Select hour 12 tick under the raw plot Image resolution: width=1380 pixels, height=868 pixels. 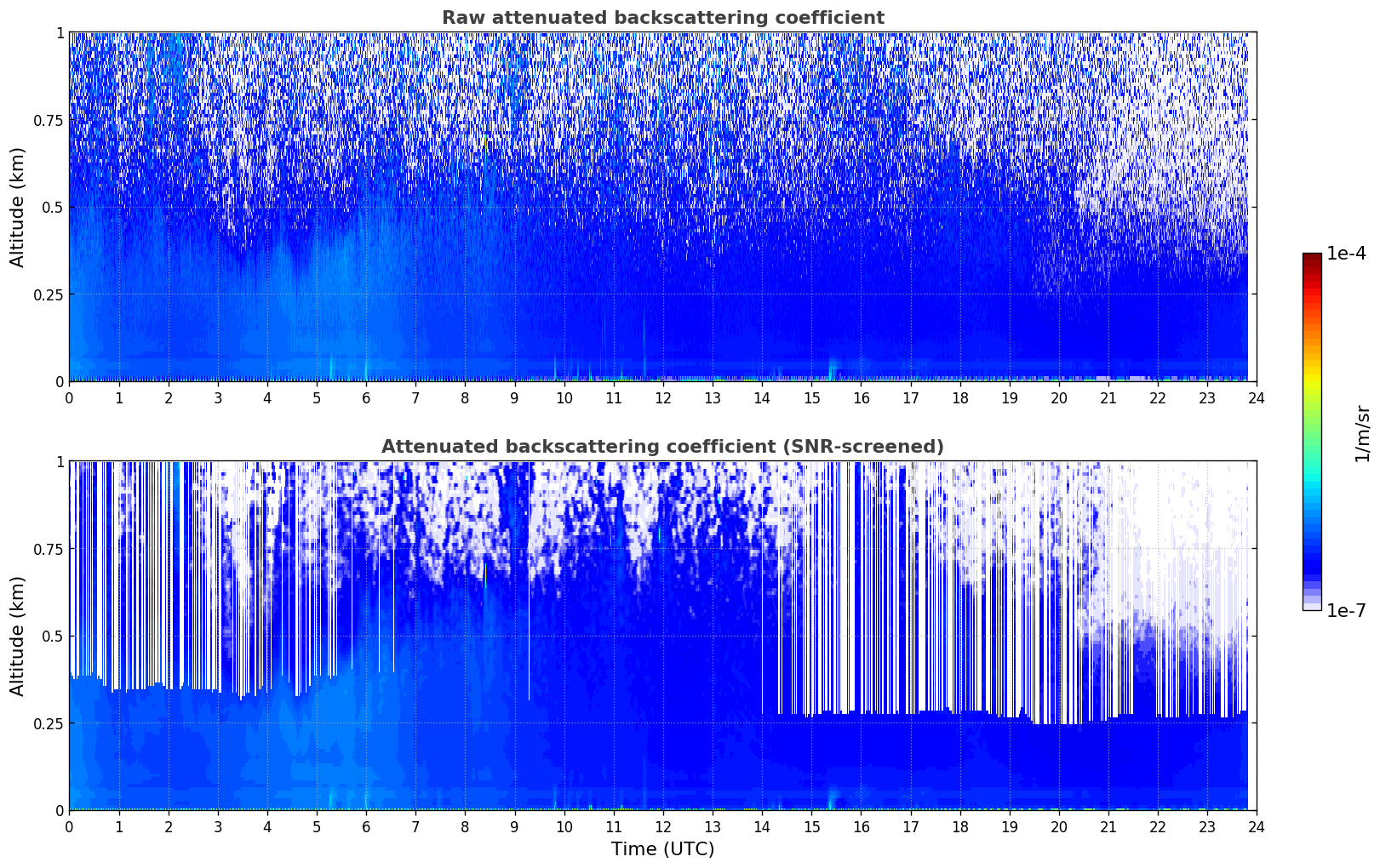662,397
